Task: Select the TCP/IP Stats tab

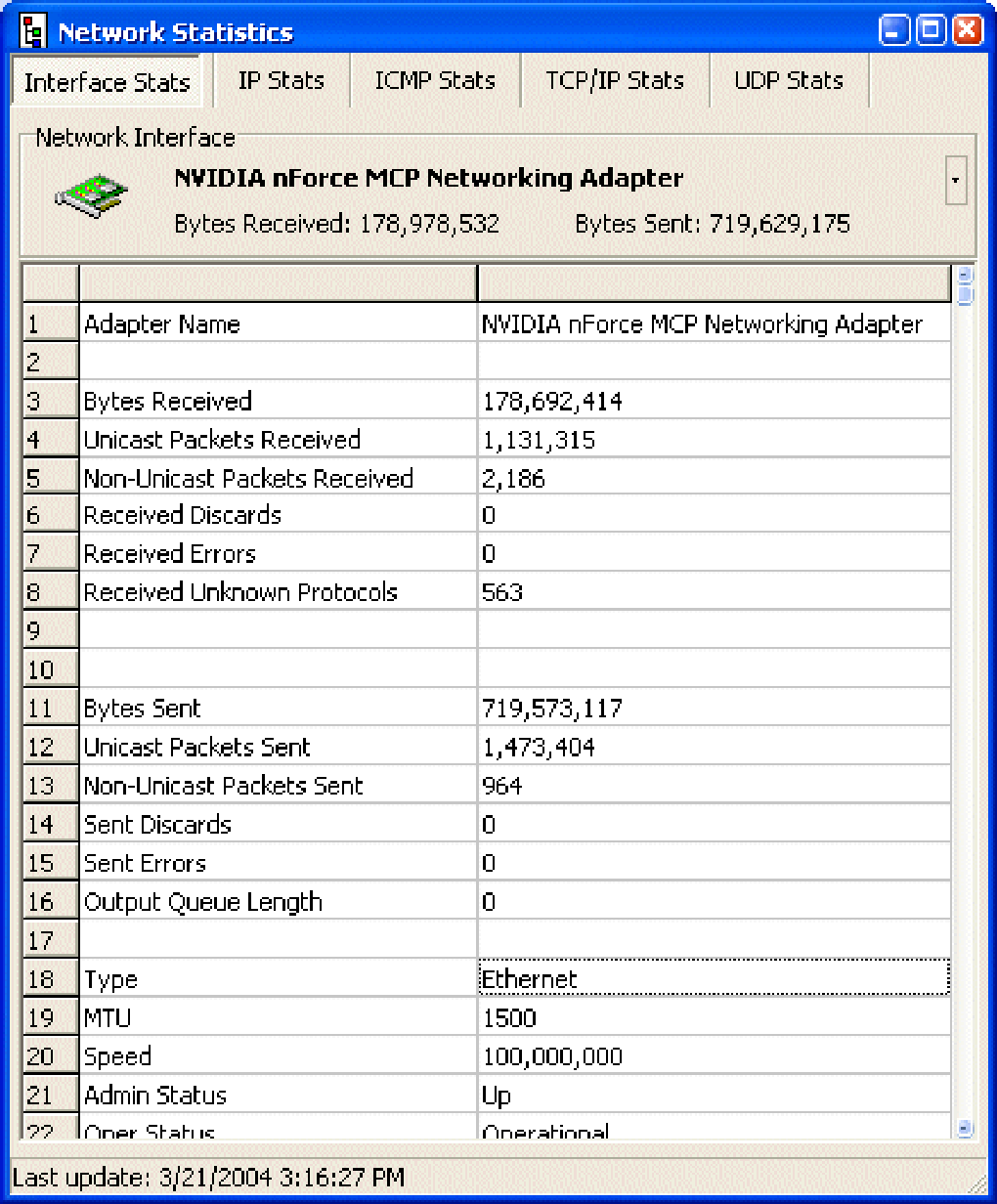Action: (x=615, y=80)
